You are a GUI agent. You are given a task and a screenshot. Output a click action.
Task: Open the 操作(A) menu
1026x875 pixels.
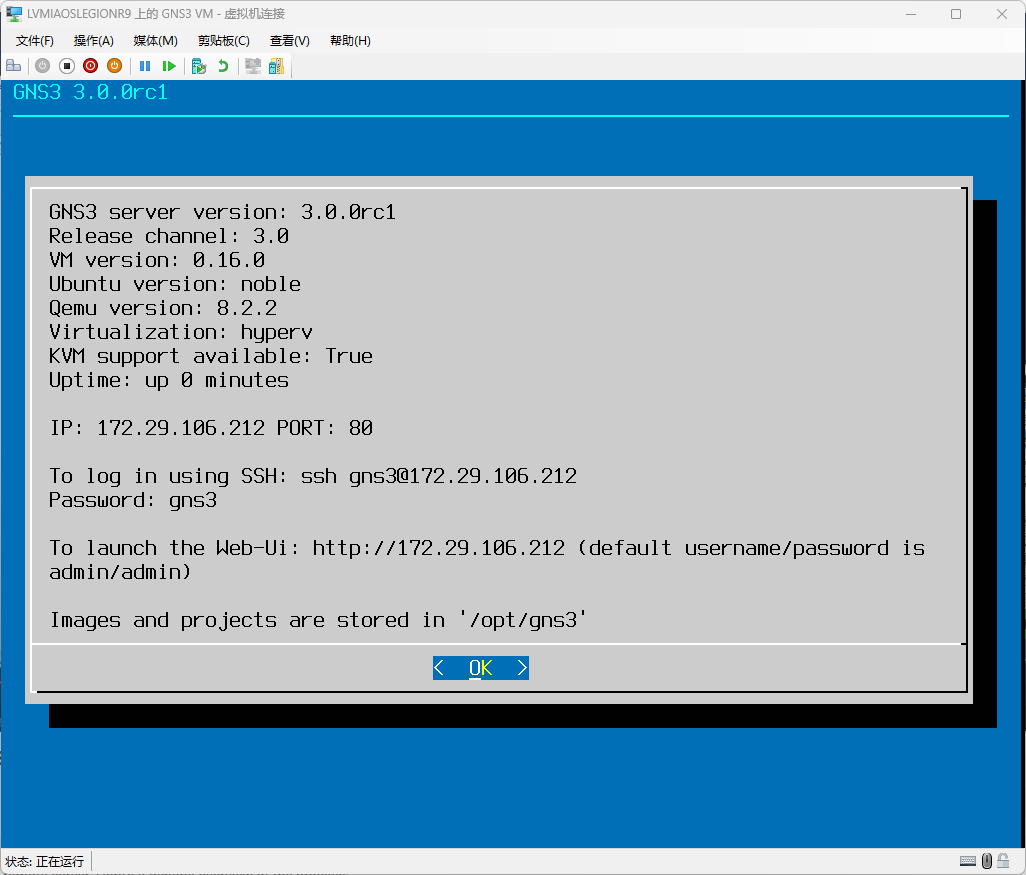94,41
